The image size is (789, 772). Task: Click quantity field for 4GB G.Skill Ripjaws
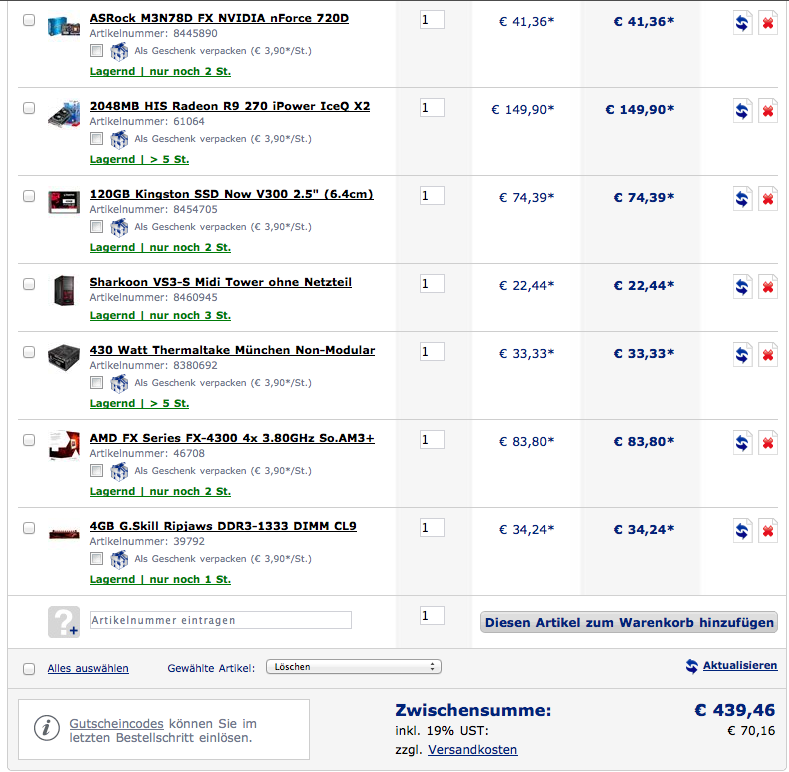[x=432, y=528]
